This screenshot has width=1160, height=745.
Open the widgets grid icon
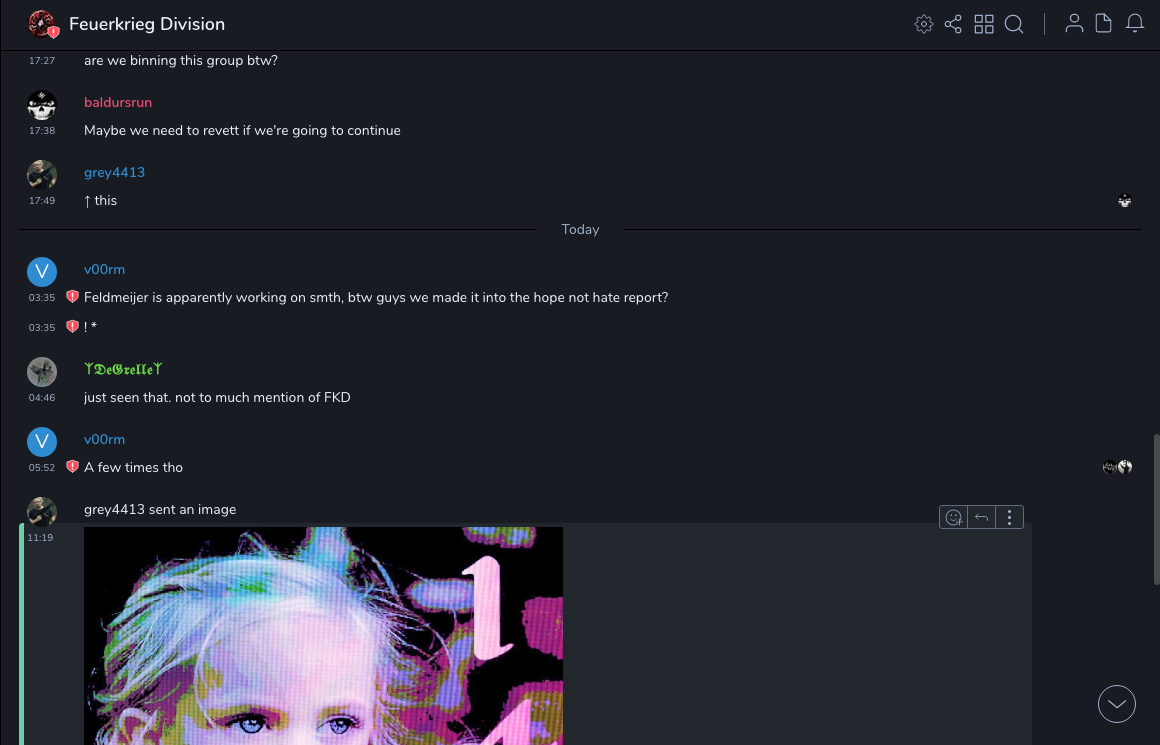(984, 24)
